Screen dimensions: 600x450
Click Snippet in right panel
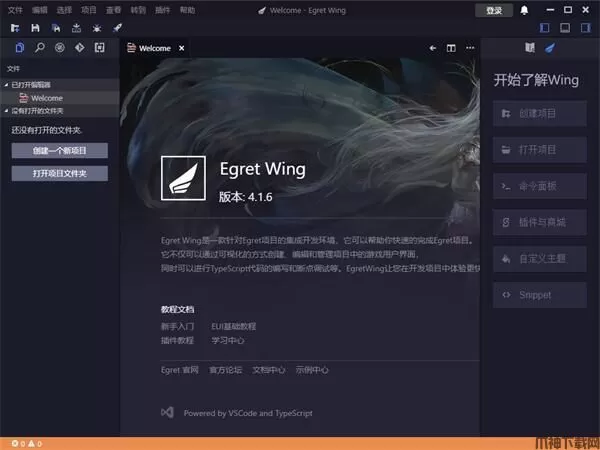coord(540,295)
